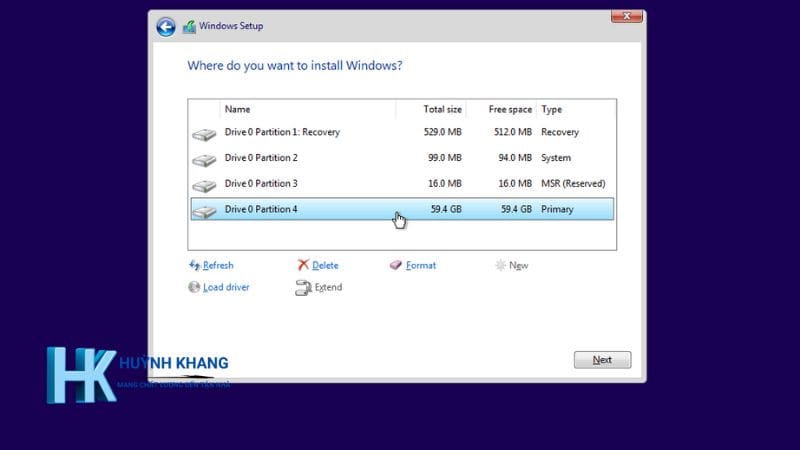Image resolution: width=800 pixels, height=450 pixels.
Task: Click the eraser Format icon
Action: point(395,265)
